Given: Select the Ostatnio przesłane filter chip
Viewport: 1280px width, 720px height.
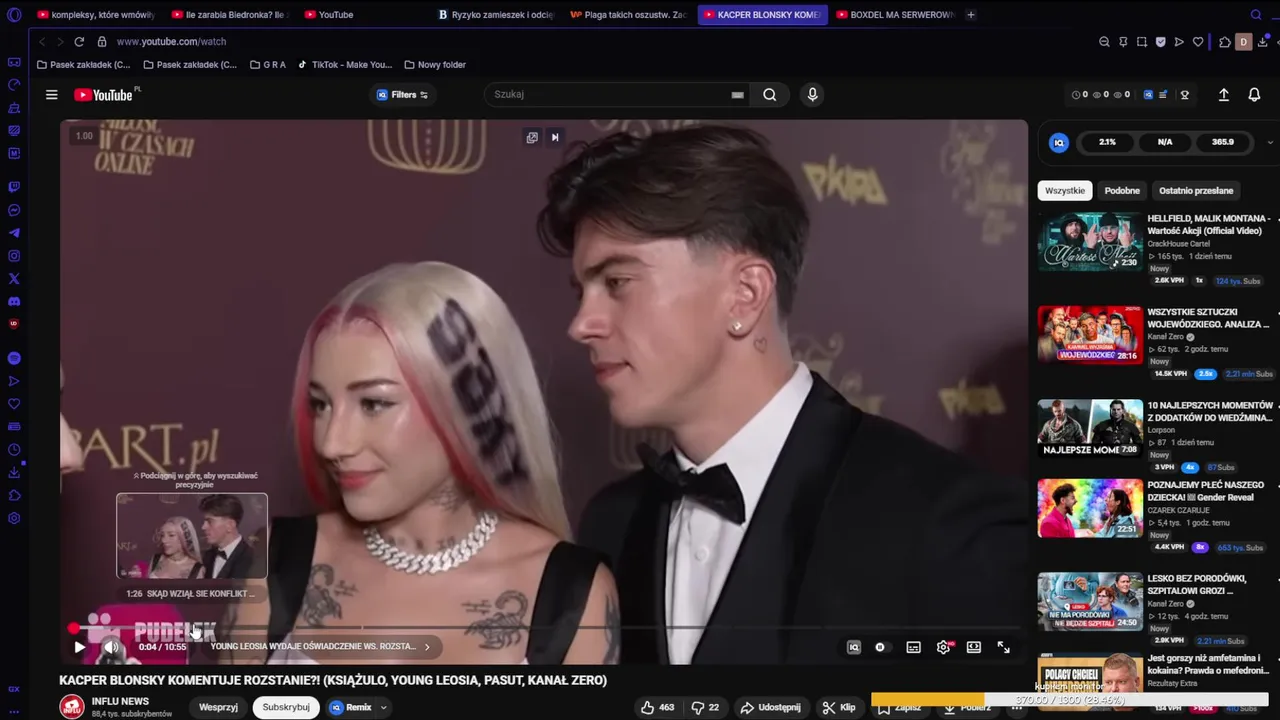Looking at the screenshot, I should 1196,190.
